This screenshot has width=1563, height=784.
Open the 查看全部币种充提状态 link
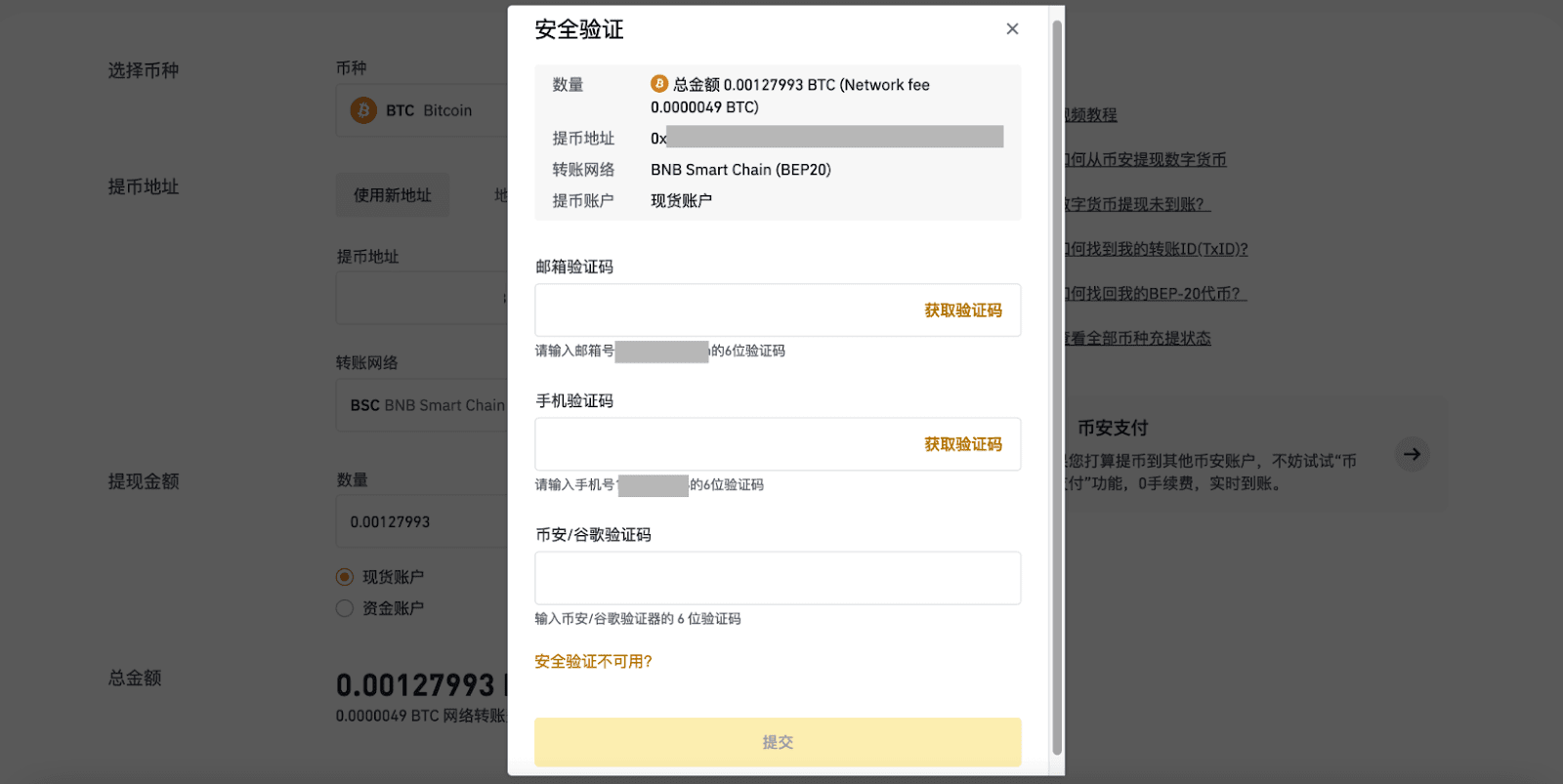[1138, 339]
